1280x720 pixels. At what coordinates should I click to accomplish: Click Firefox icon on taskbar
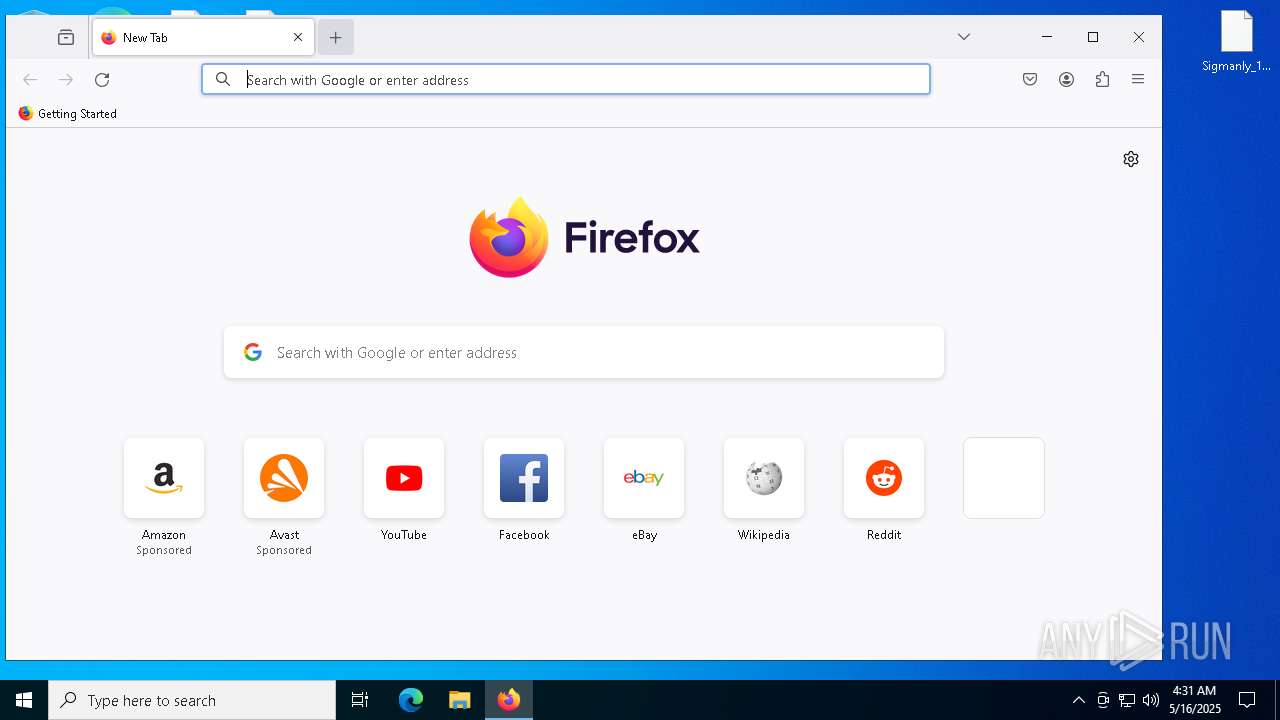tap(509, 700)
